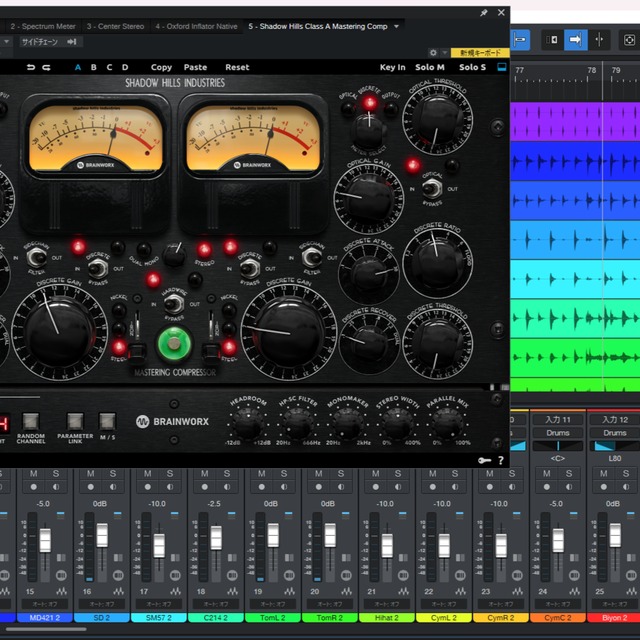Toggle the Parameter Link button
Viewport: 640px width, 640px height.
pyautogui.click(x=75, y=421)
